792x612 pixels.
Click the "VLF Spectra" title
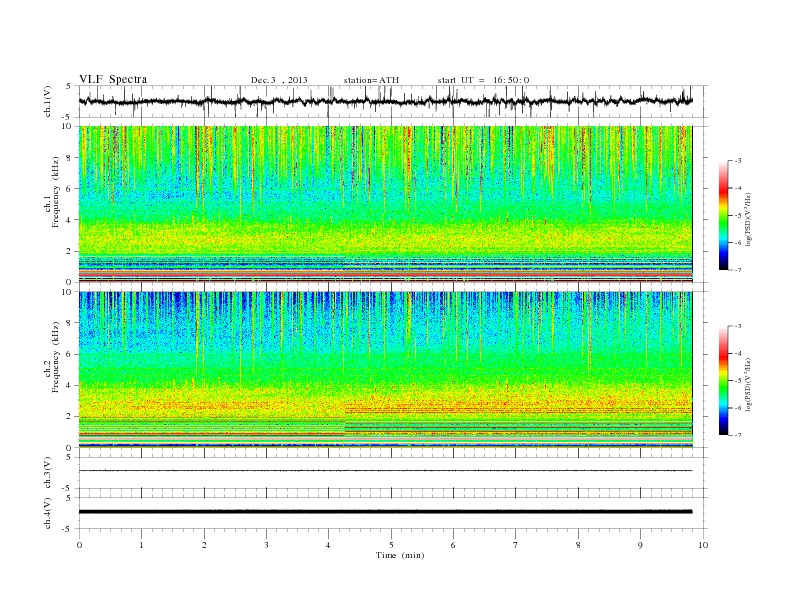tap(113, 79)
